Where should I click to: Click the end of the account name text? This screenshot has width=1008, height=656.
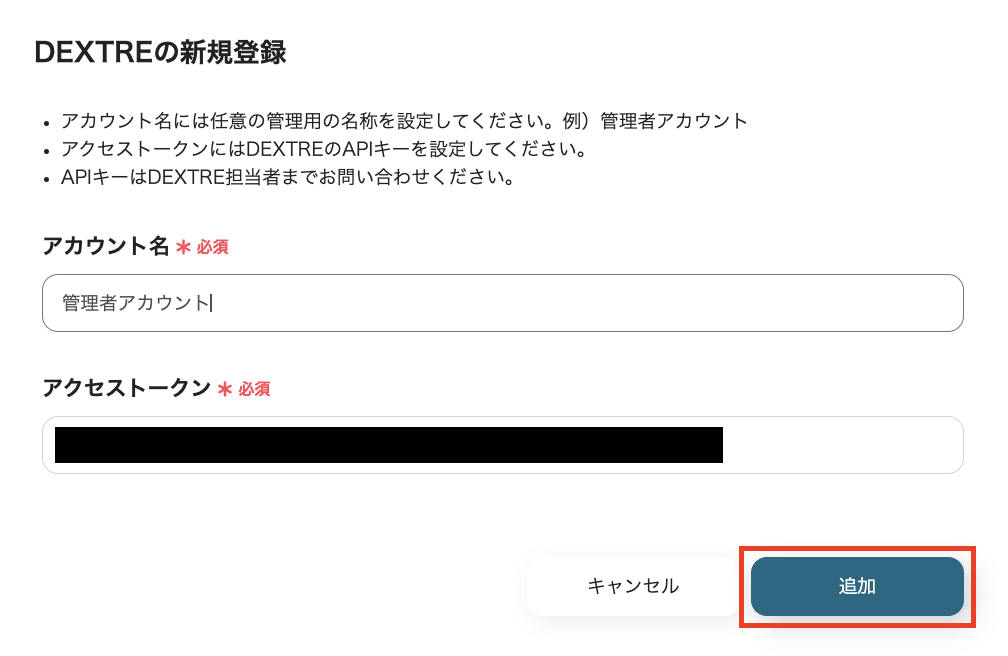click(209, 302)
